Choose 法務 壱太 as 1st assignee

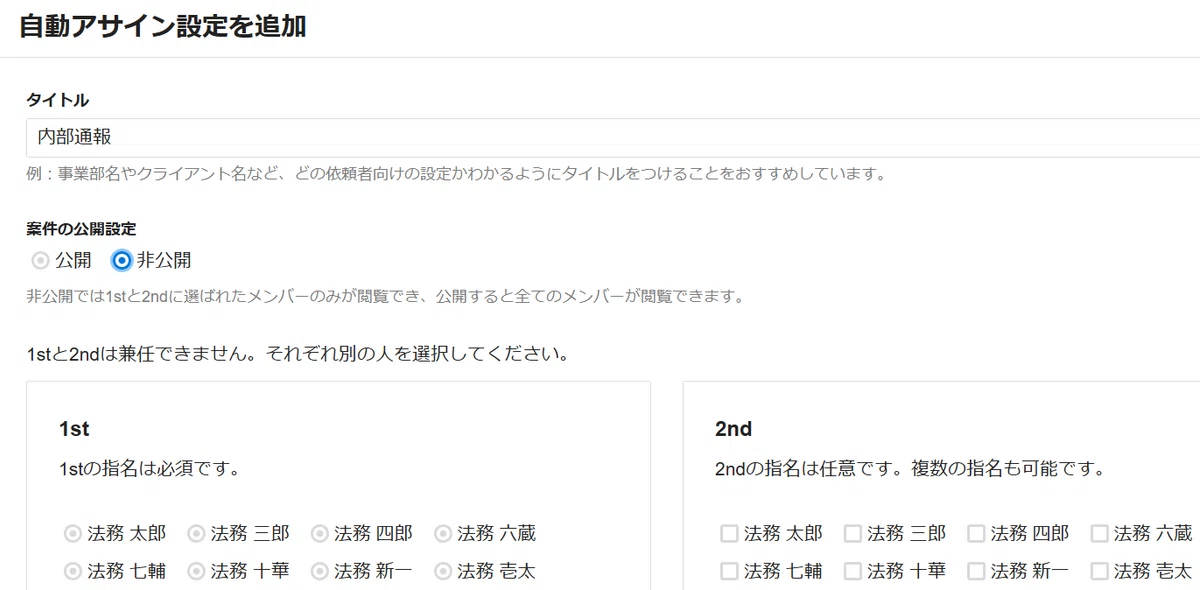[443, 572]
